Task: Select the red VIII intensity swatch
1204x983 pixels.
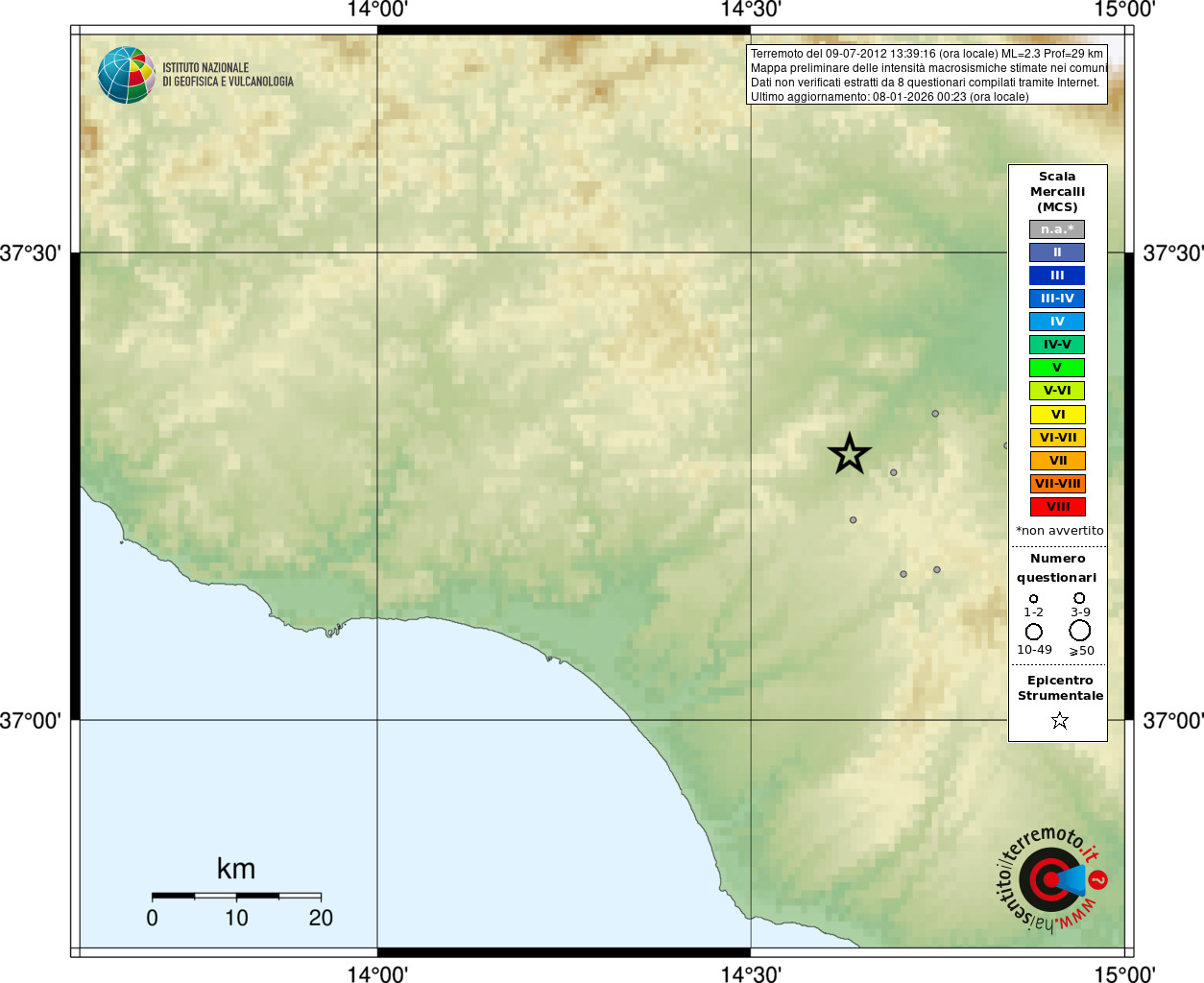Action: (x=1057, y=507)
